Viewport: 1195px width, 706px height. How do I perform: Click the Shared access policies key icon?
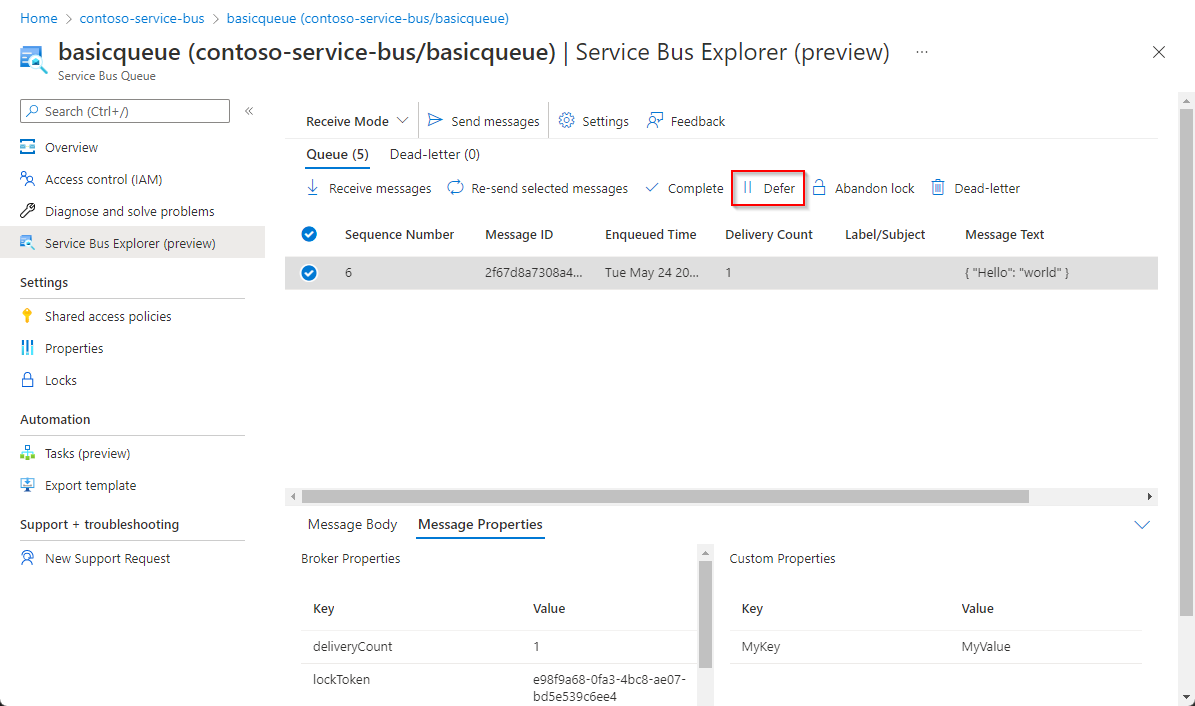click(x=27, y=316)
